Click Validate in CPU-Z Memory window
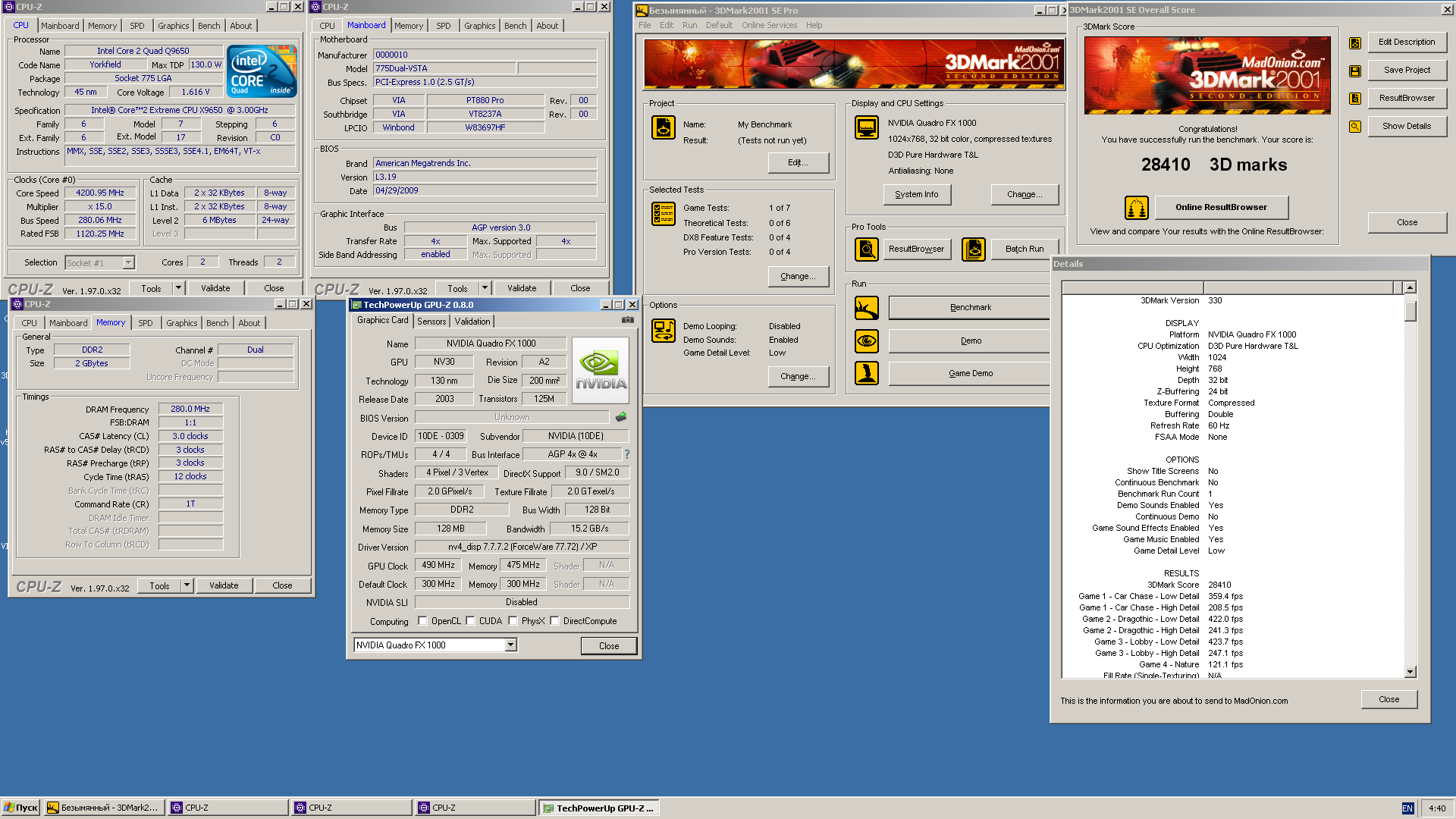This screenshot has height=819, width=1456. (x=224, y=585)
